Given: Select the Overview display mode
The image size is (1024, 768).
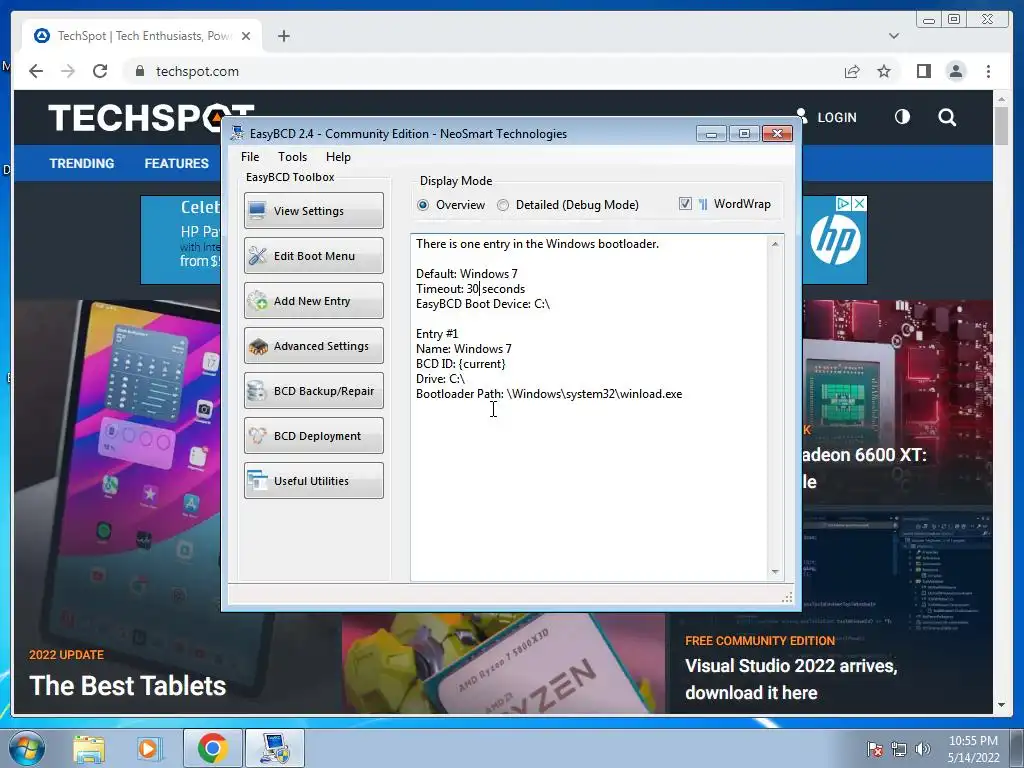Looking at the screenshot, I should point(423,205).
